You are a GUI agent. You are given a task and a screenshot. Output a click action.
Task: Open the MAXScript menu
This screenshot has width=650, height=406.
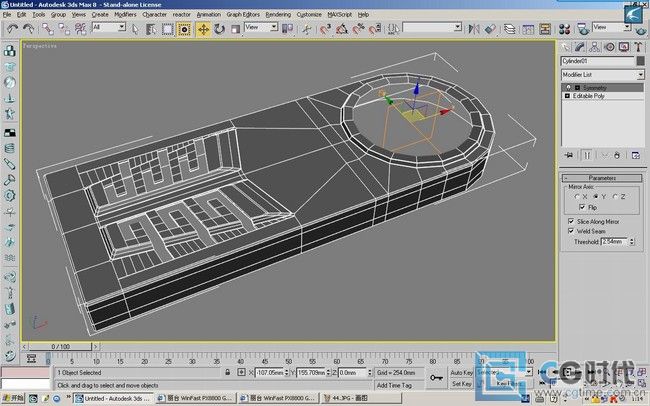(340, 14)
